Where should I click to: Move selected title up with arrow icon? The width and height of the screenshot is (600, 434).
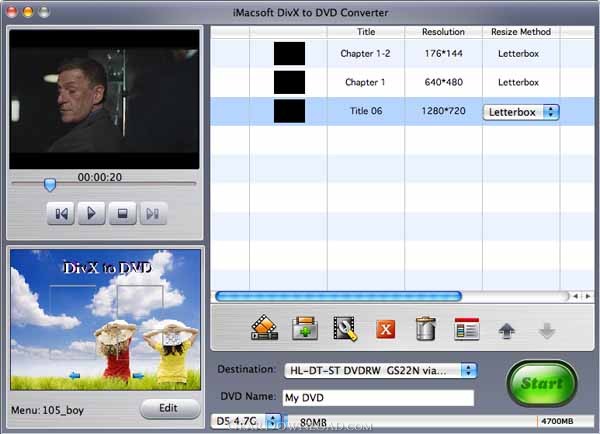point(508,329)
